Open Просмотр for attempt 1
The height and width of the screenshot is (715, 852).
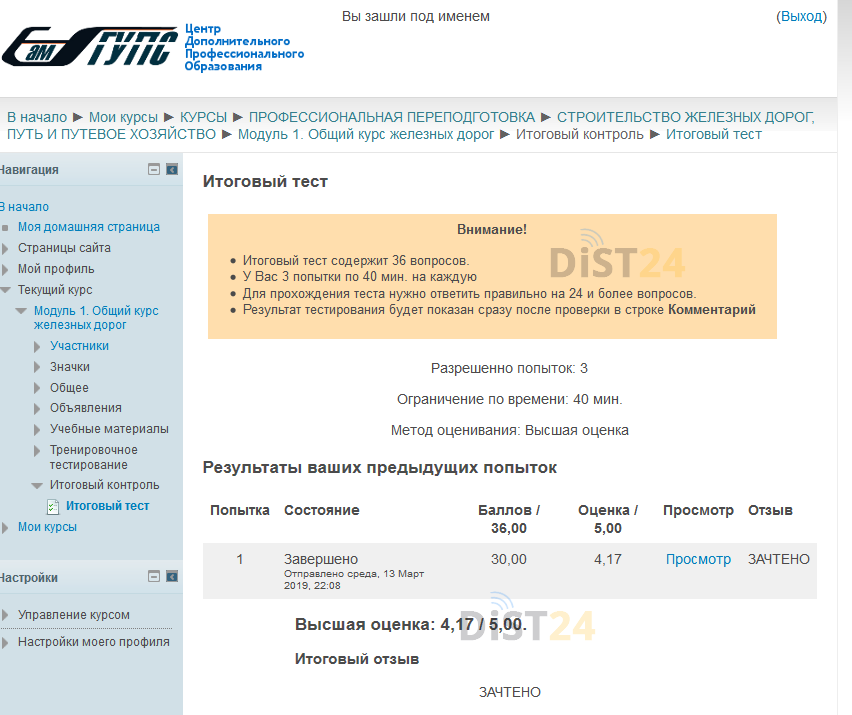click(698, 559)
